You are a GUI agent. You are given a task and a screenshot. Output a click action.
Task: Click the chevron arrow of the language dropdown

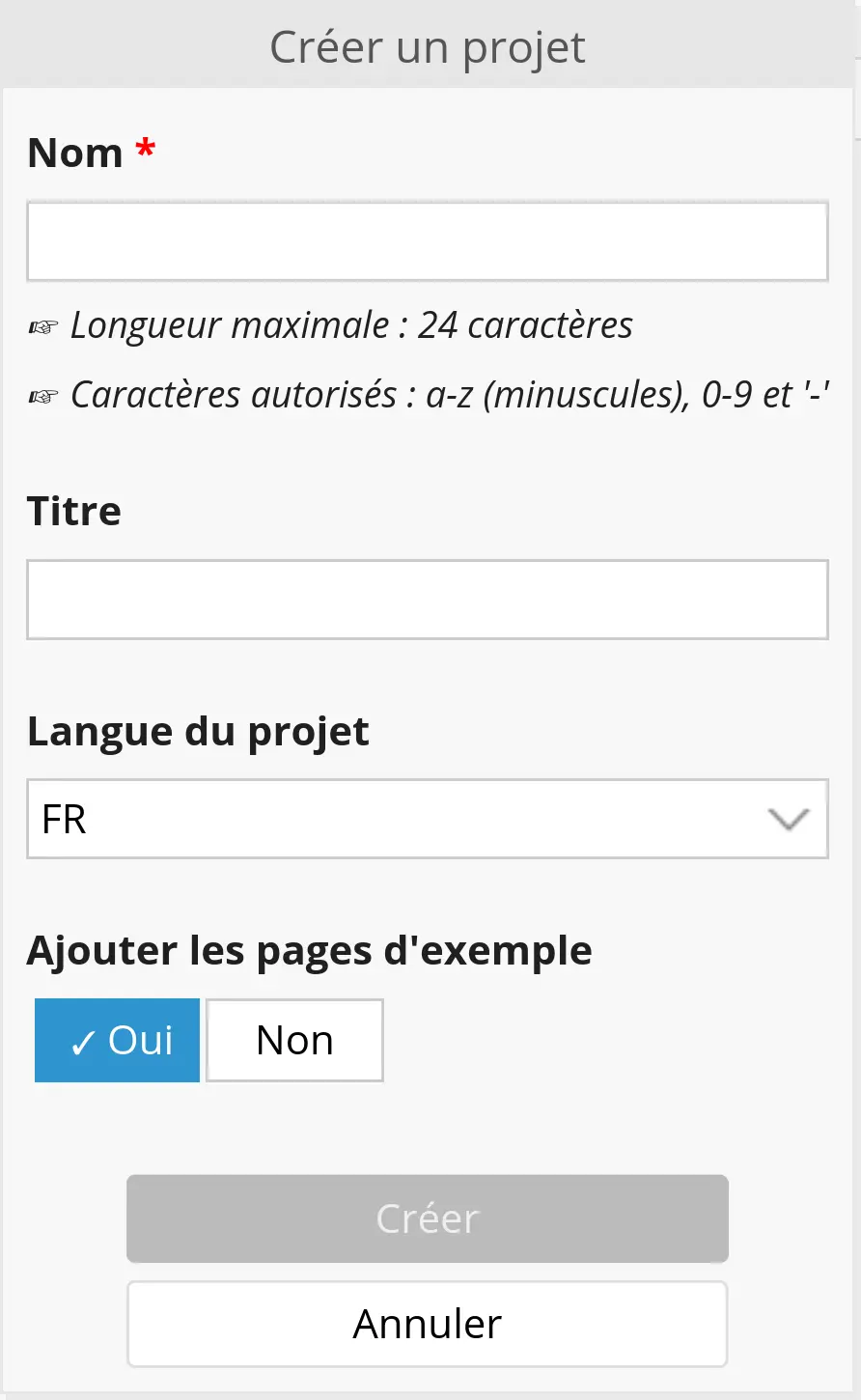(x=788, y=820)
